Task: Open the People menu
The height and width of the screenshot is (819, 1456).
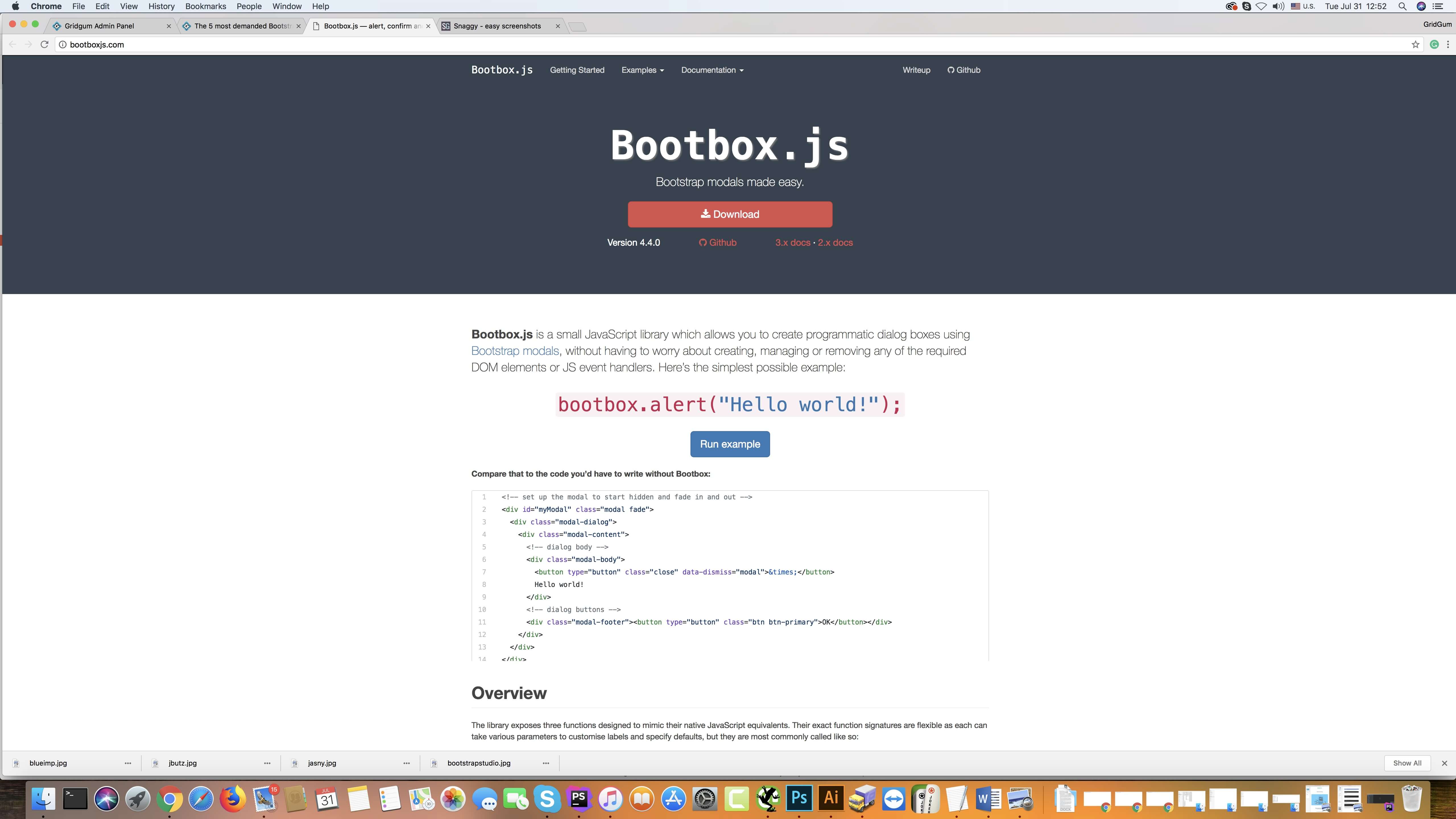Action: point(249,6)
